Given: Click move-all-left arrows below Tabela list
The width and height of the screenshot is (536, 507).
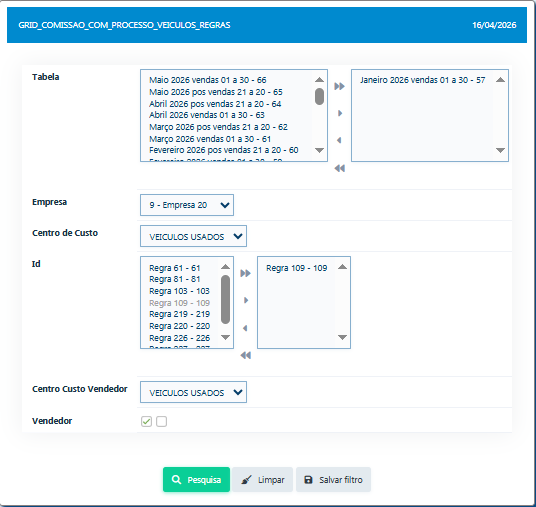Looking at the screenshot, I should pyautogui.click(x=339, y=168).
